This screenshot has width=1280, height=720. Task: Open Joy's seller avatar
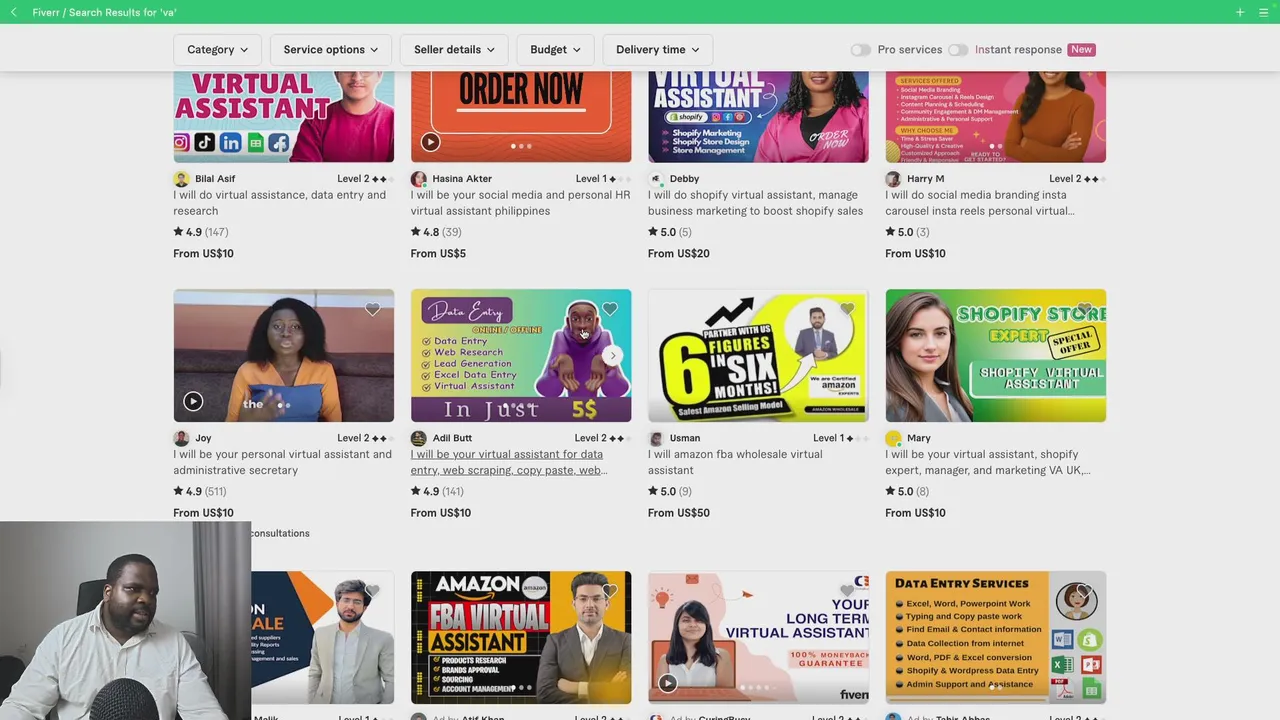(181, 438)
